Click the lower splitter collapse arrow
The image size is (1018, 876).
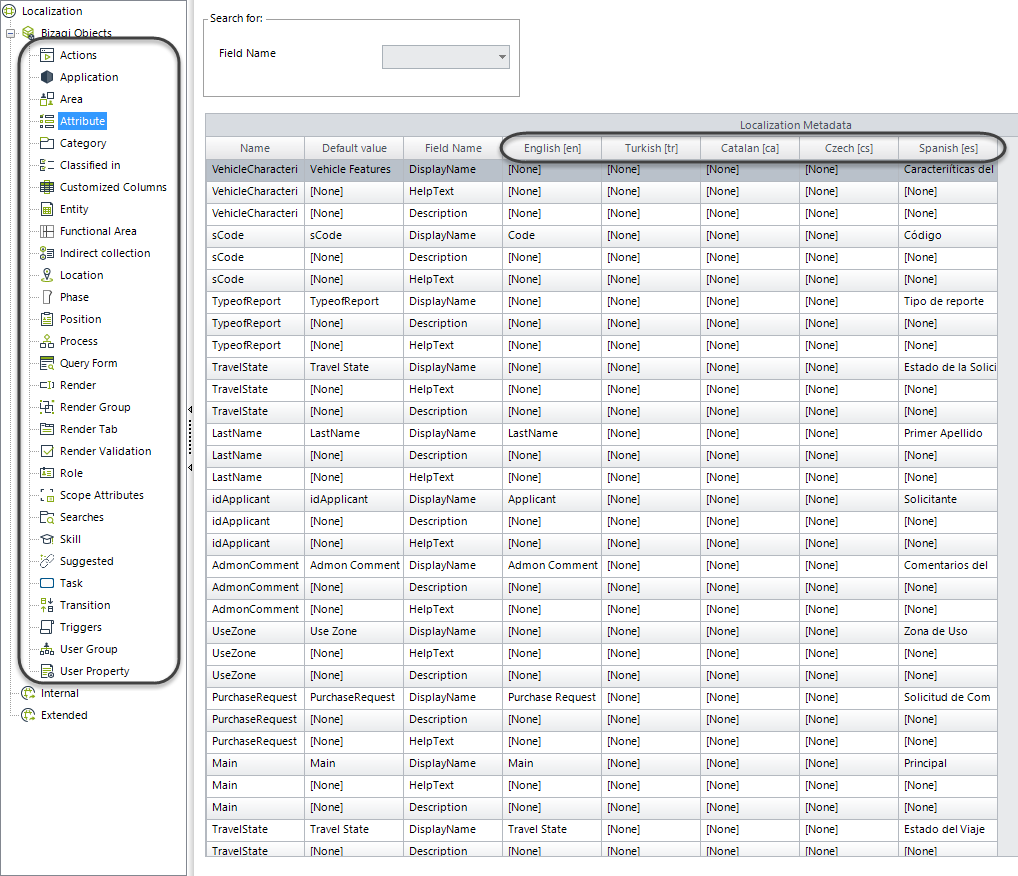pos(190,468)
